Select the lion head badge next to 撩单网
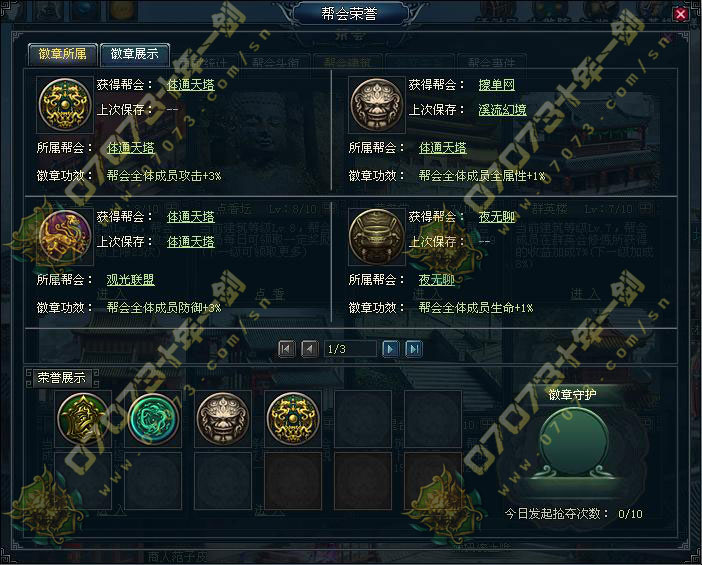 tap(377, 105)
